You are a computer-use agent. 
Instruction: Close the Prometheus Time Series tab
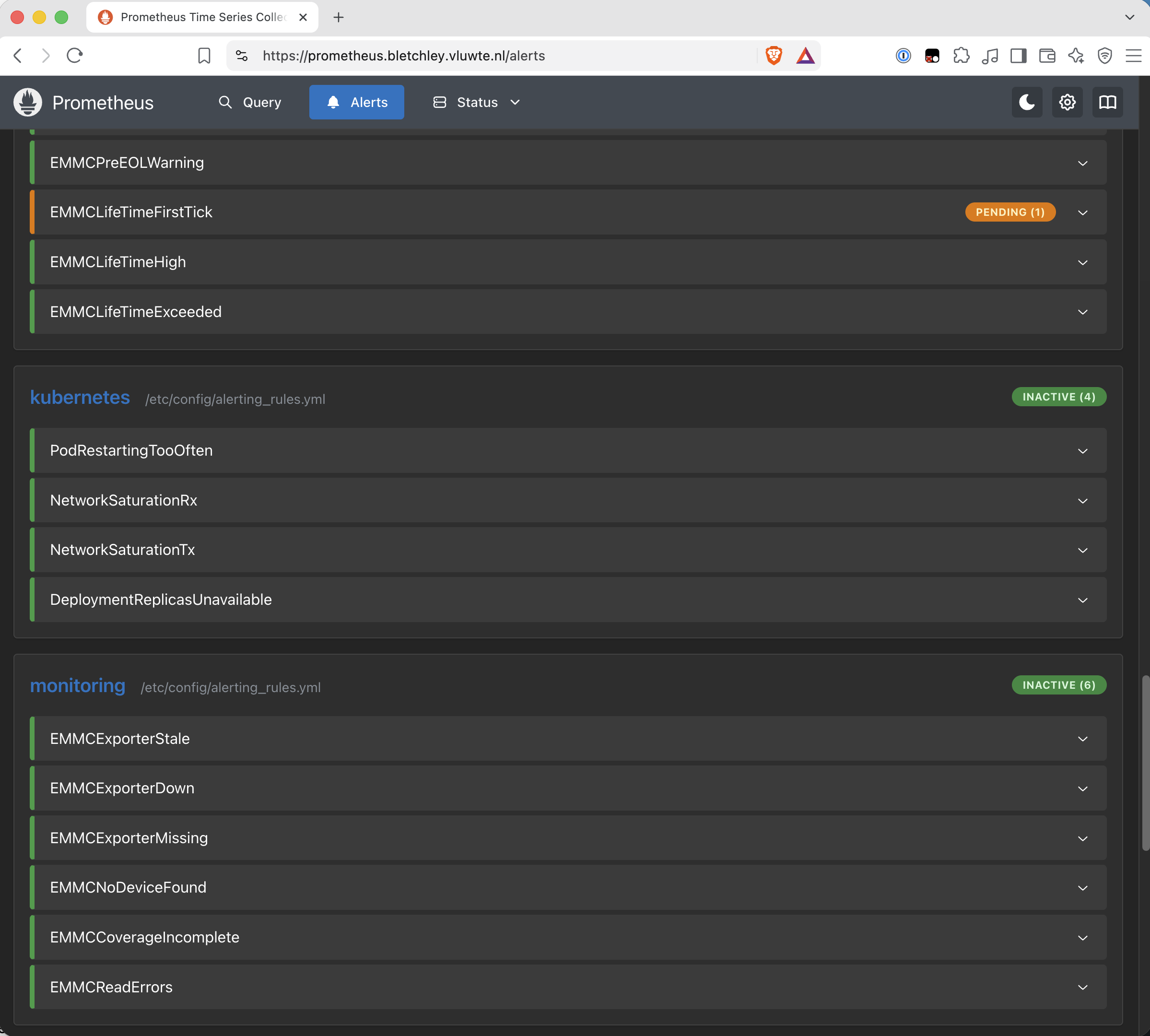(303, 17)
